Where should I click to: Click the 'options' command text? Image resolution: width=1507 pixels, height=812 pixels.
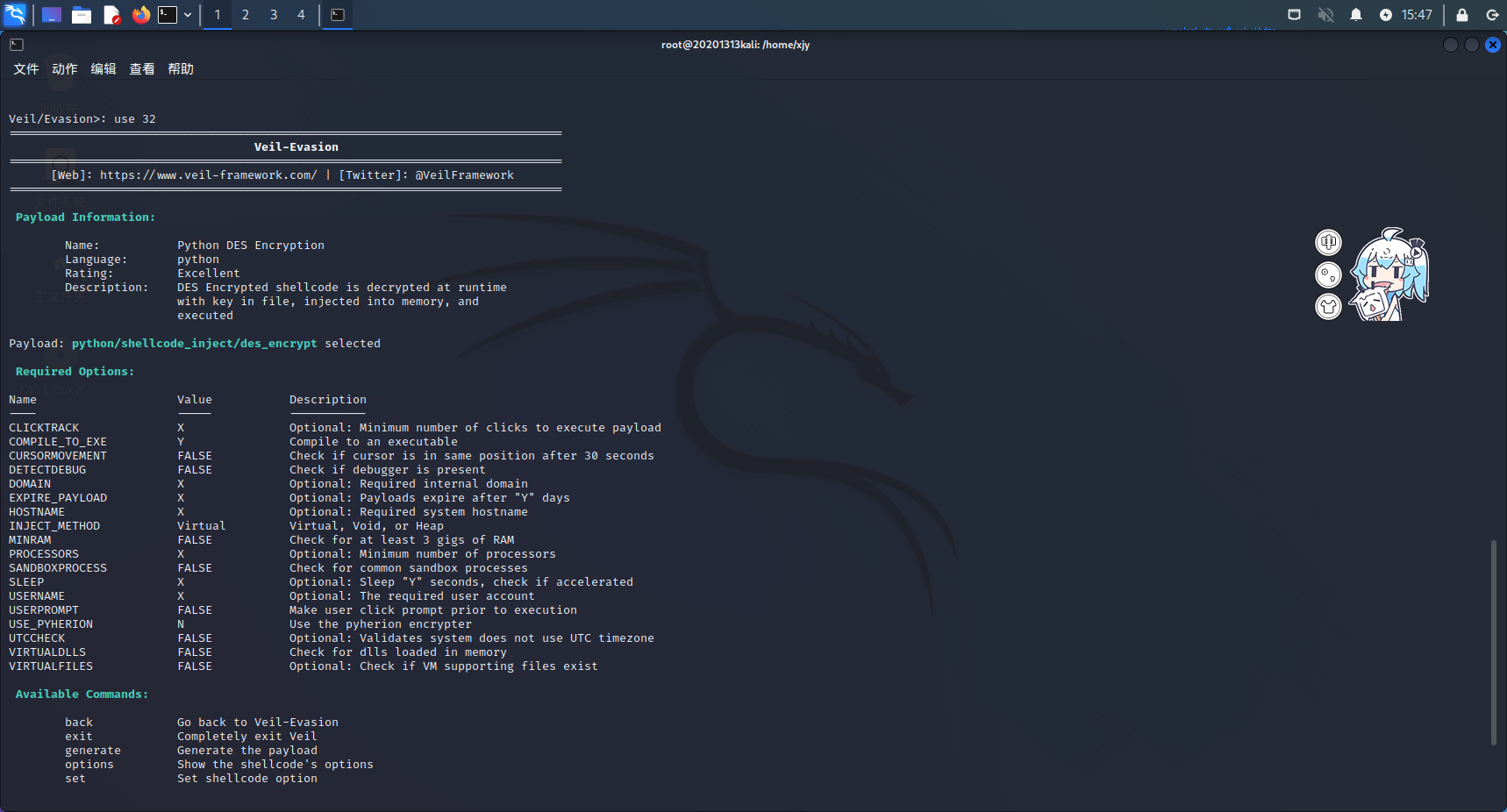89,765
